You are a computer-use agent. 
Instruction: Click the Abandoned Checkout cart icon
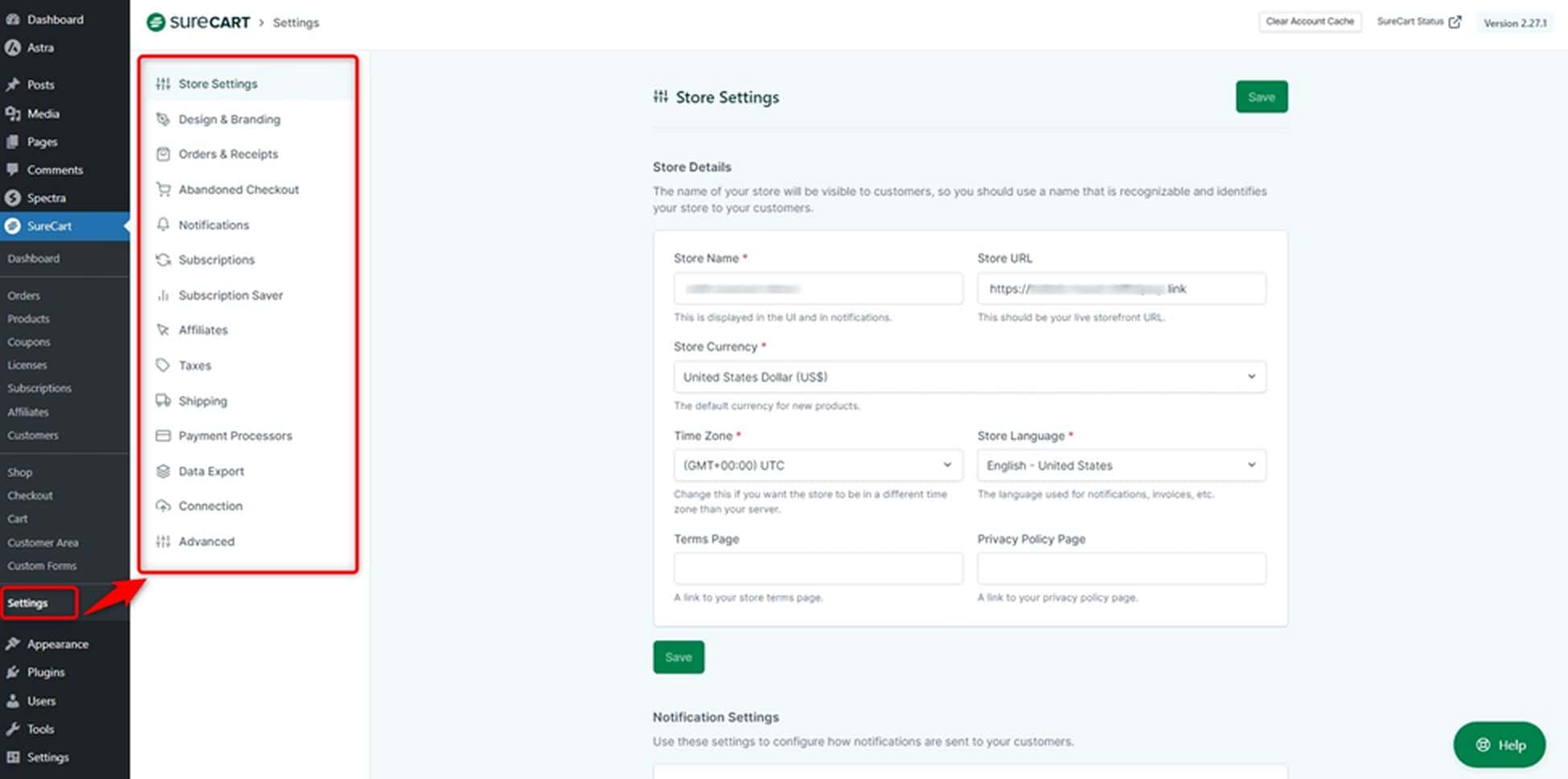163,189
